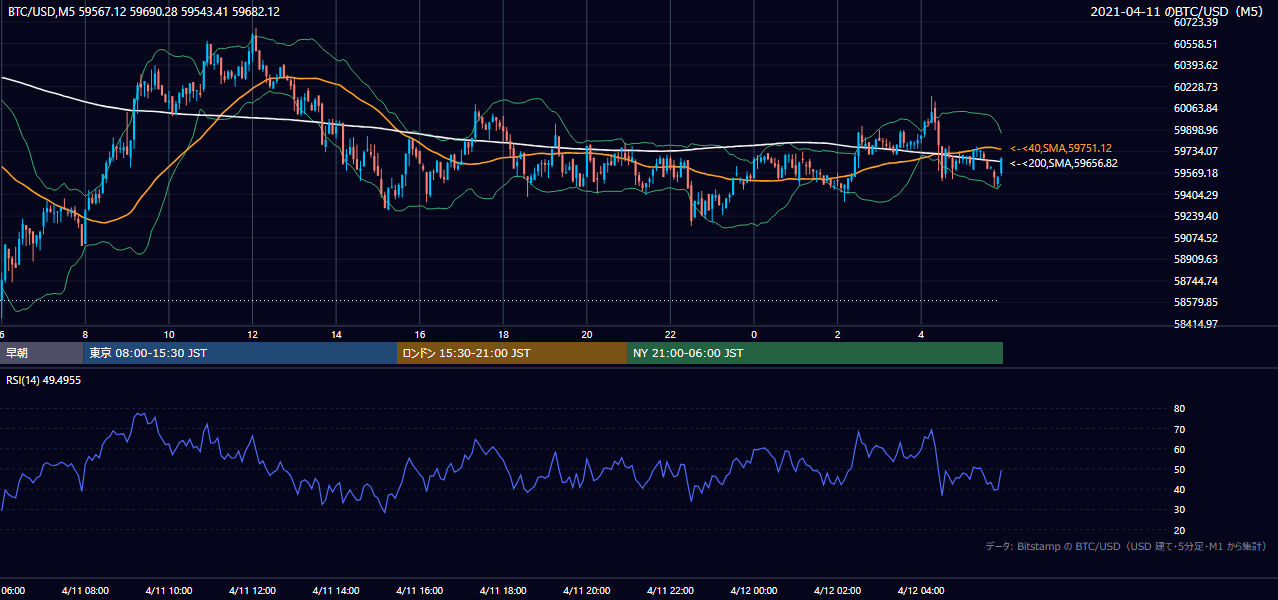Click the RSI axis value 40
The height and width of the screenshot is (600, 1278).
pyautogui.click(x=1179, y=490)
